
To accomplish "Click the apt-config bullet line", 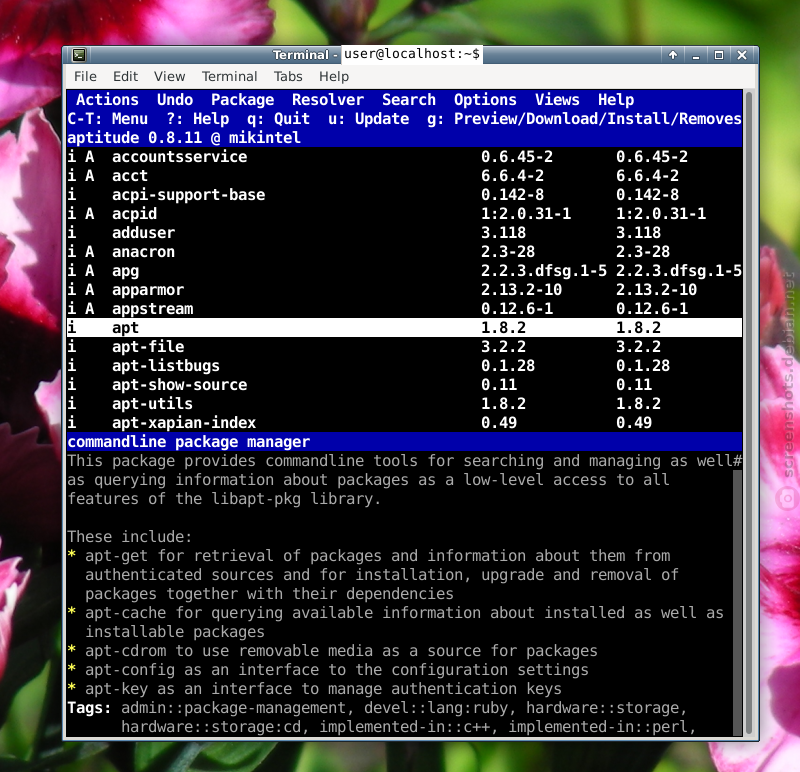I will pos(328,670).
